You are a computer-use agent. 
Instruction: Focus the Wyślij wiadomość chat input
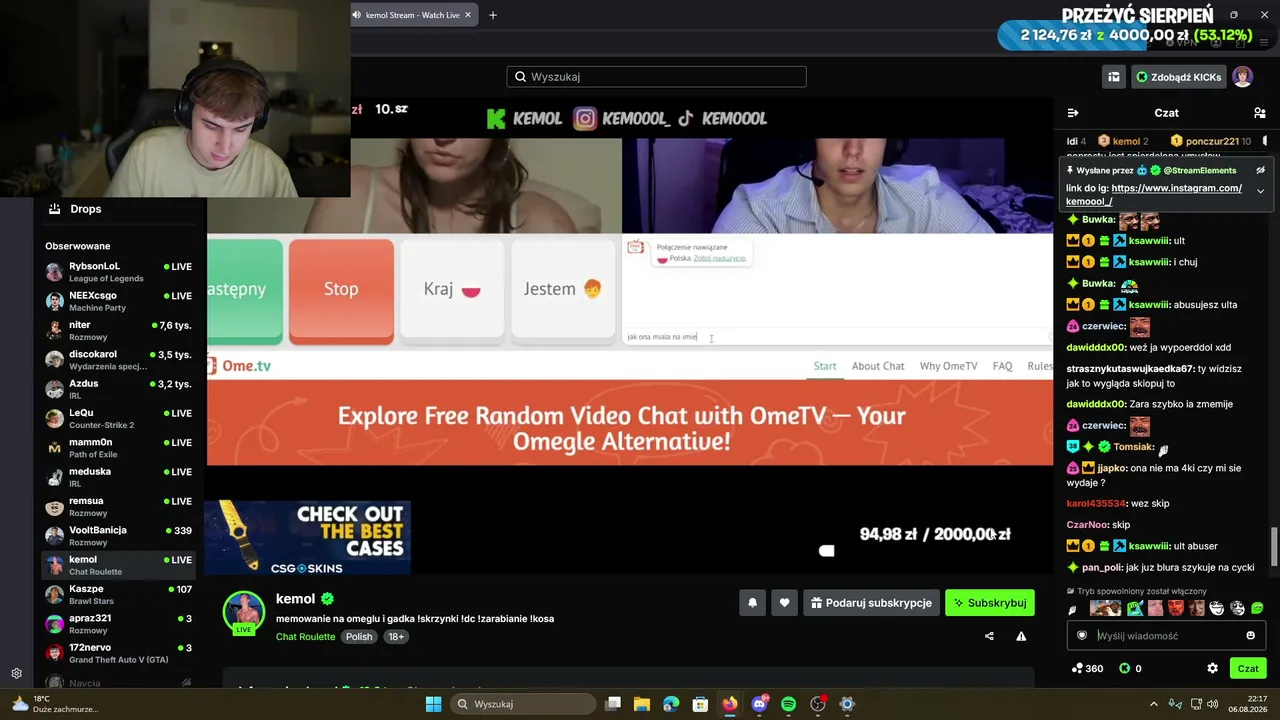tap(1166, 635)
